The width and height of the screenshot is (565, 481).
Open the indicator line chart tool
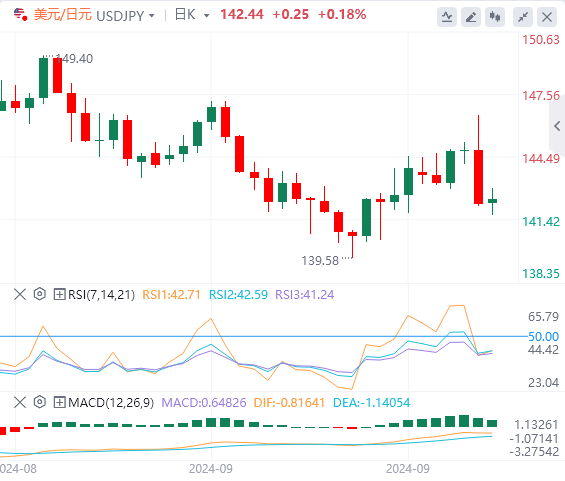(x=447, y=17)
